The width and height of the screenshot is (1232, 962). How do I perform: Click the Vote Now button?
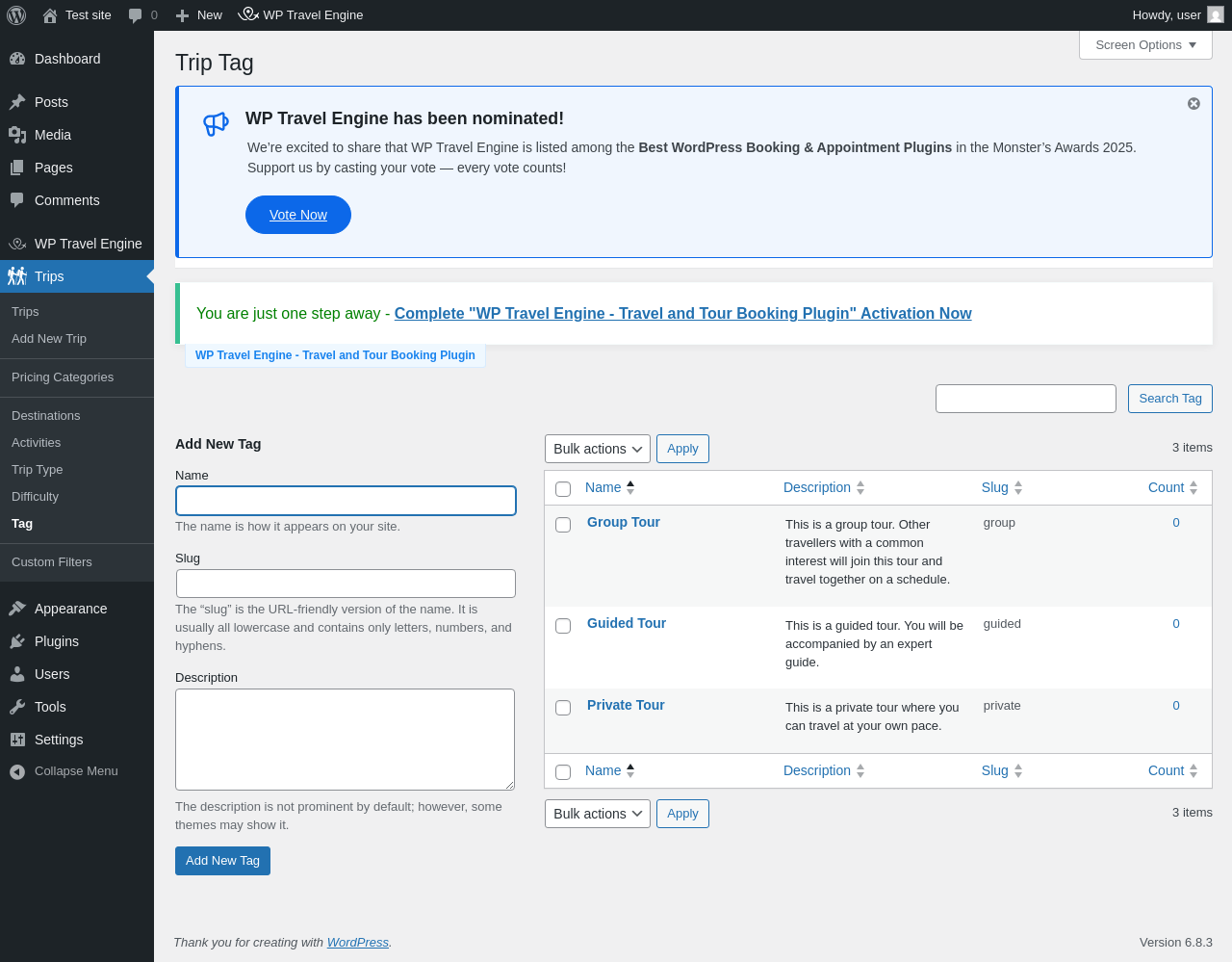298,215
